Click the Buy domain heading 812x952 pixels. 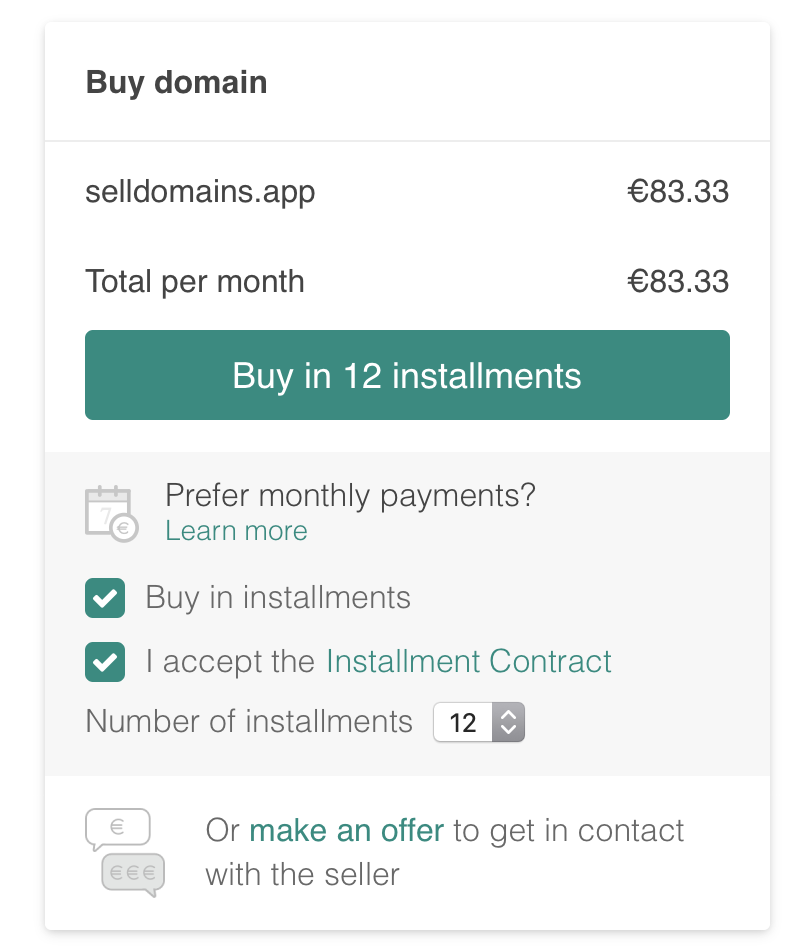coord(176,83)
